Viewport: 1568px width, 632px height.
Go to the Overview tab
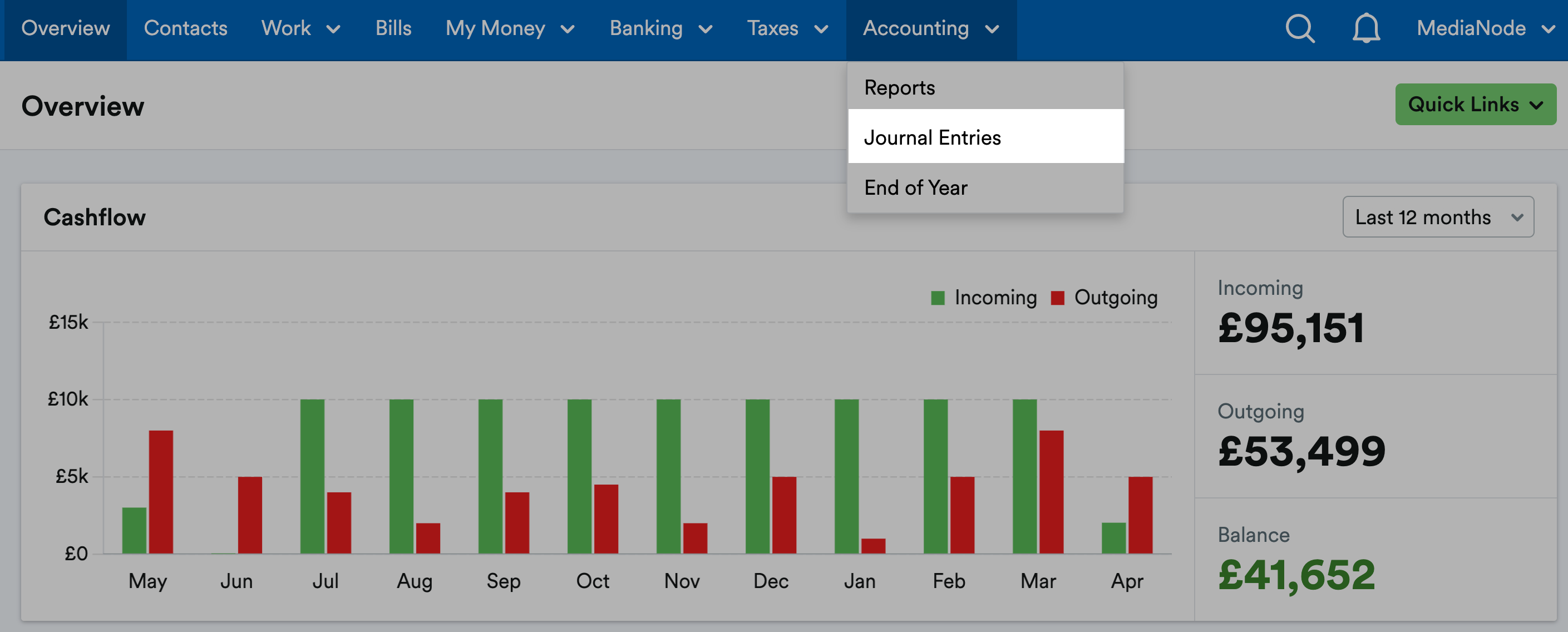click(65, 28)
